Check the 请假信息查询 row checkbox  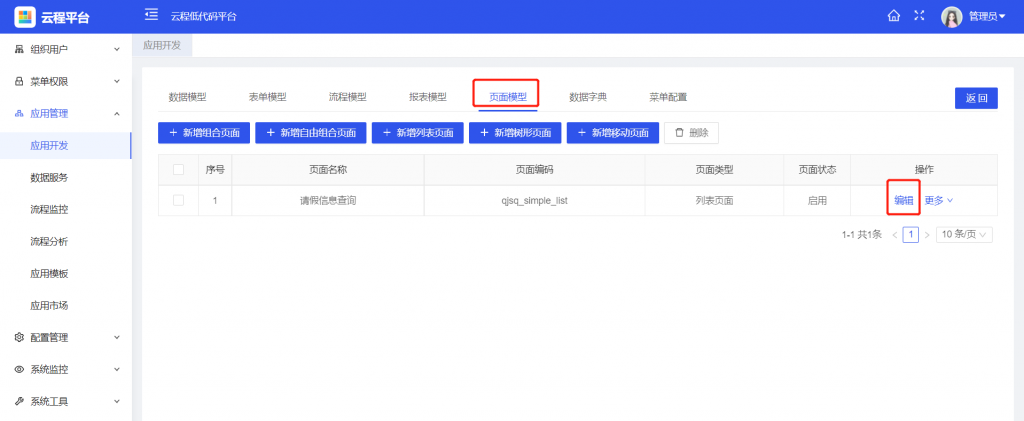tap(178, 200)
